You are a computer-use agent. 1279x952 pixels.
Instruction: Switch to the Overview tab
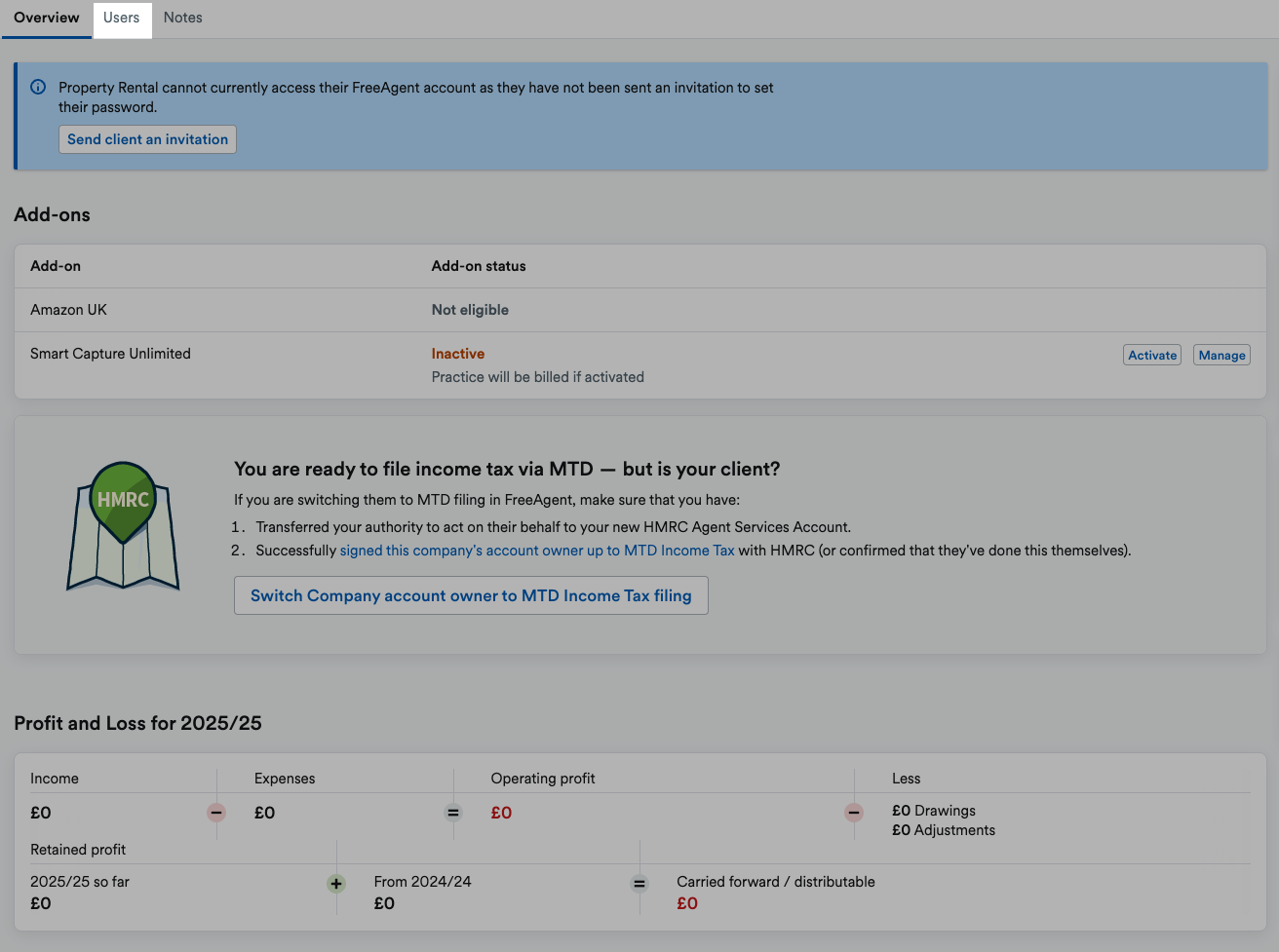click(x=47, y=19)
